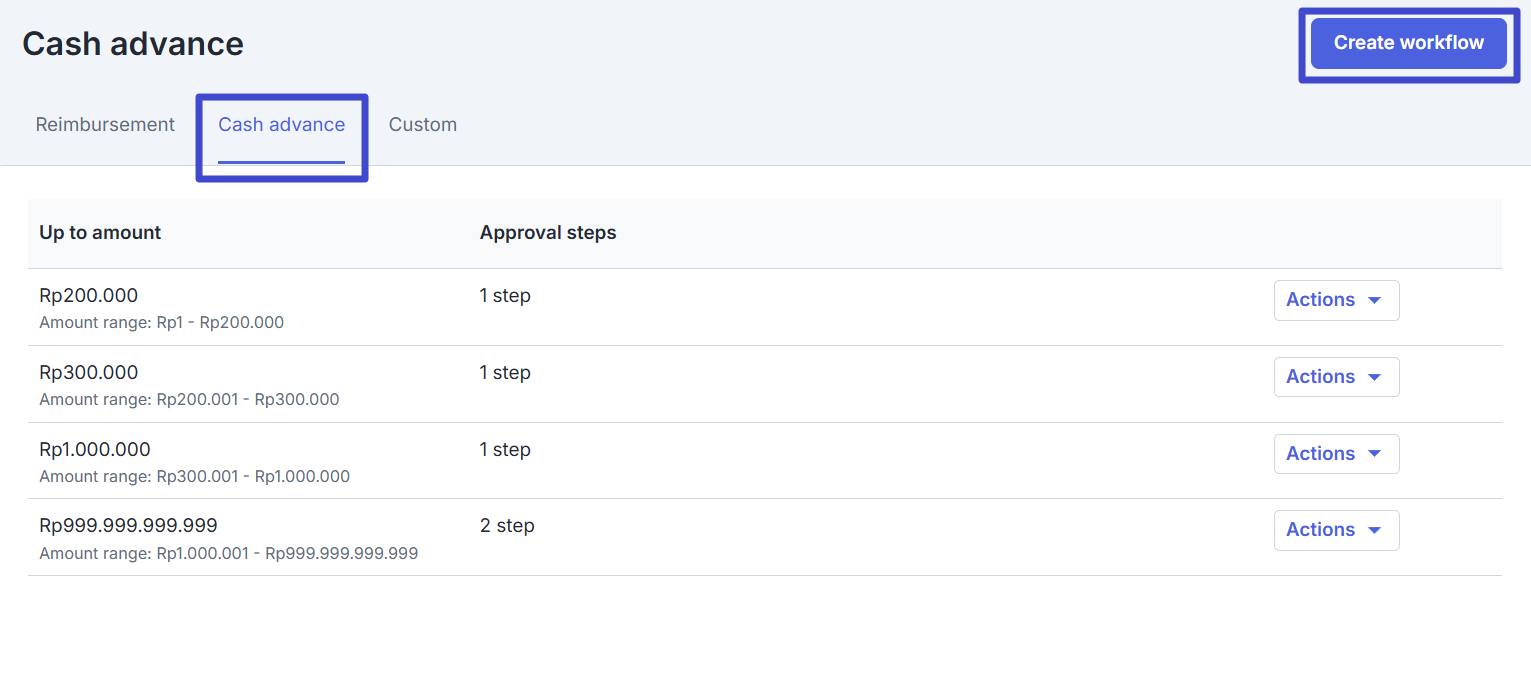
Task: Open the Custom tab
Action: click(422, 125)
